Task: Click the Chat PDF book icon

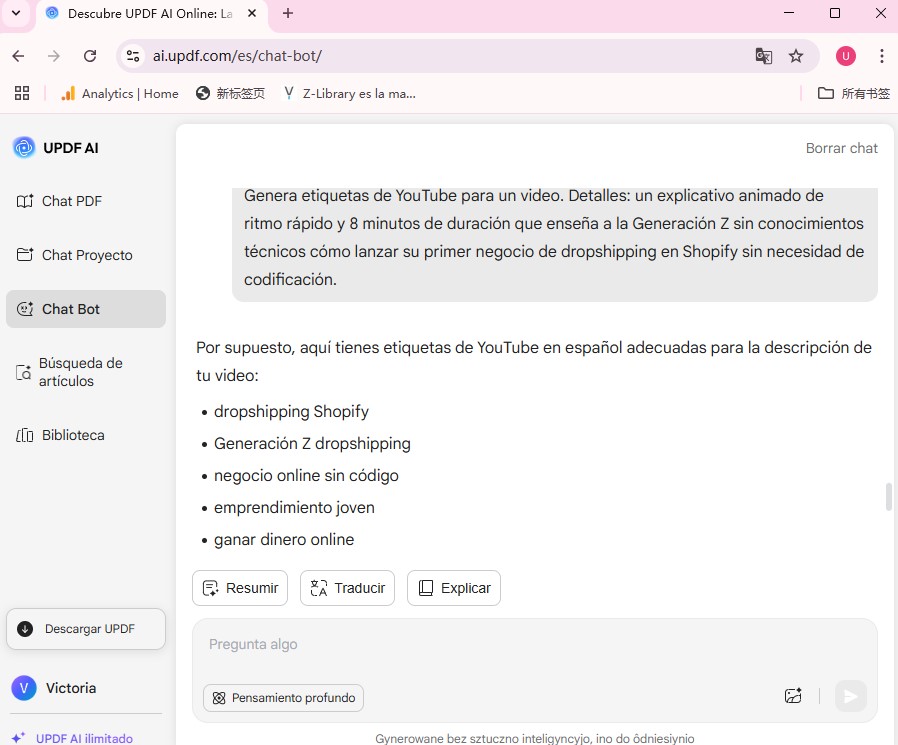Action: (x=25, y=201)
